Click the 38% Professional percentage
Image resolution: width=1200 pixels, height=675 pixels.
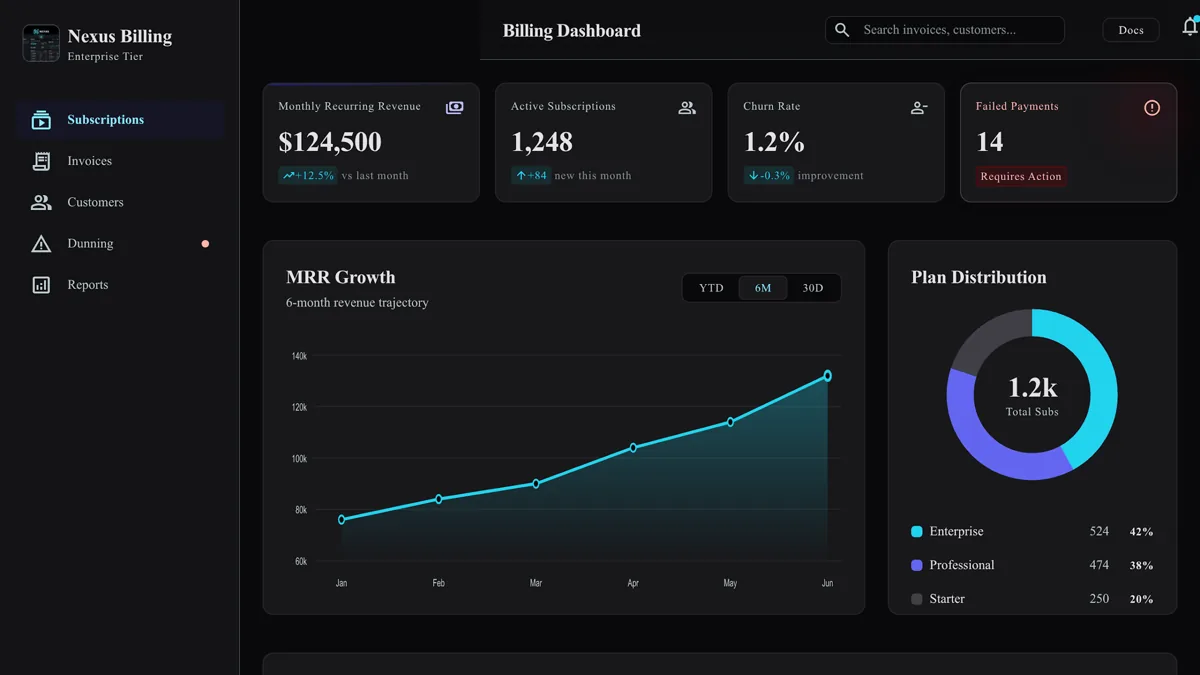point(1141,566)
